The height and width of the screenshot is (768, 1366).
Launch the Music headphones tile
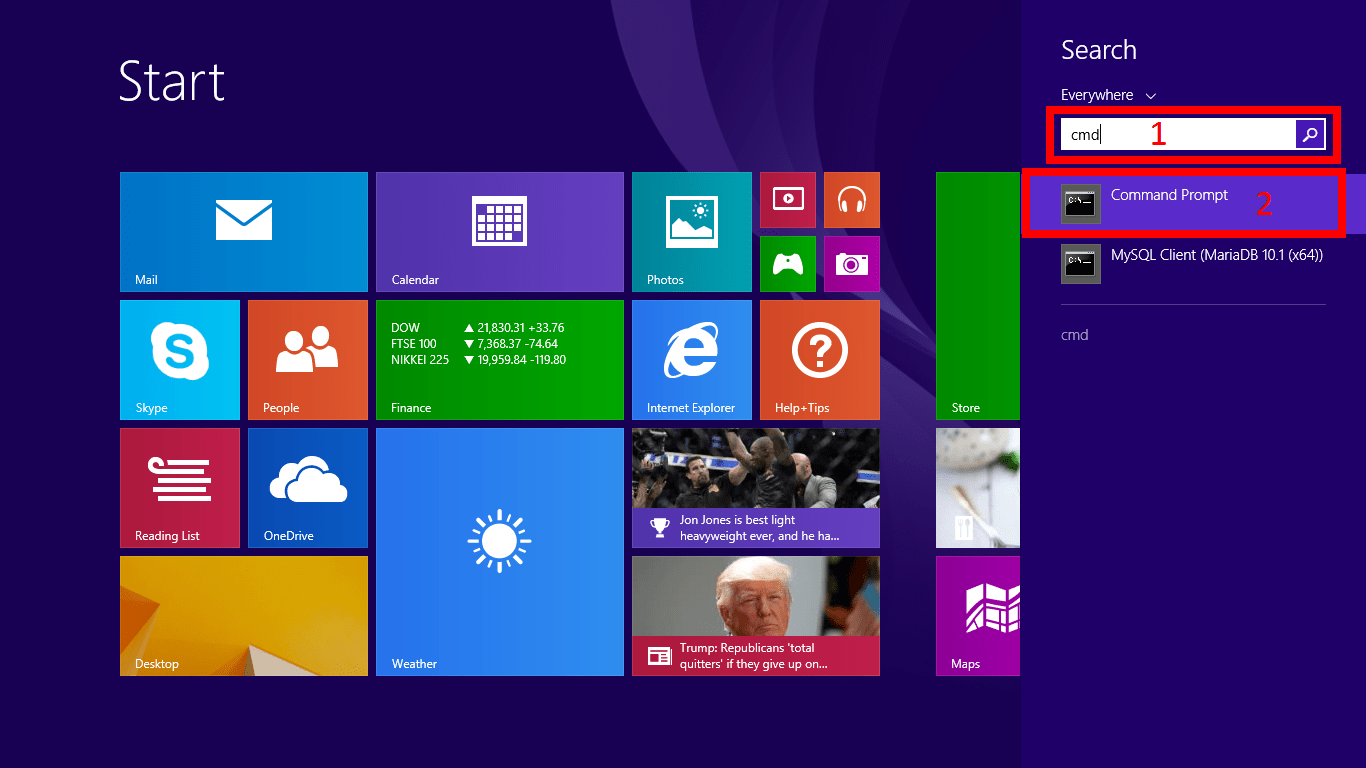(852, 200)
